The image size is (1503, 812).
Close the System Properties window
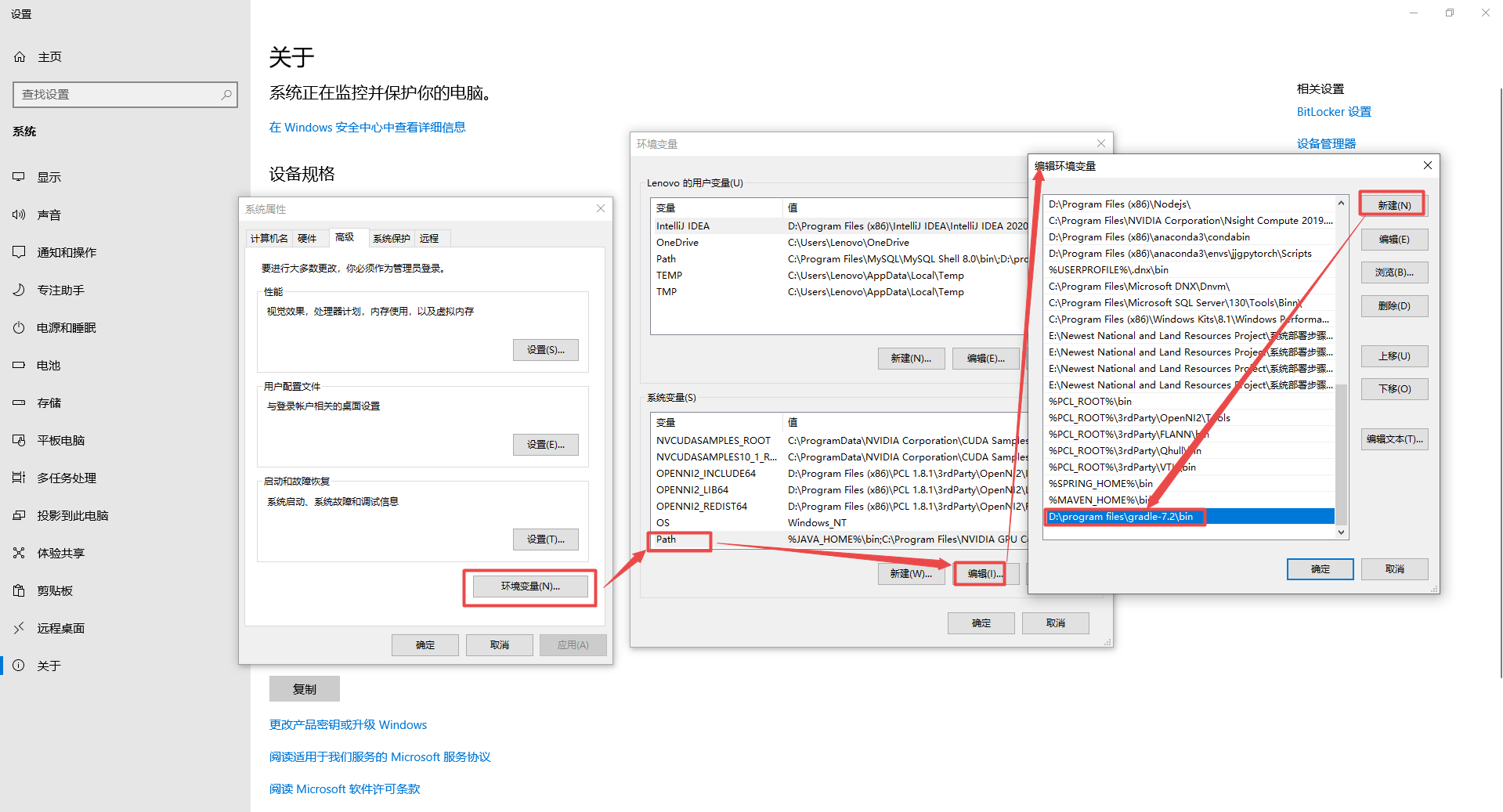pos(601,208)
